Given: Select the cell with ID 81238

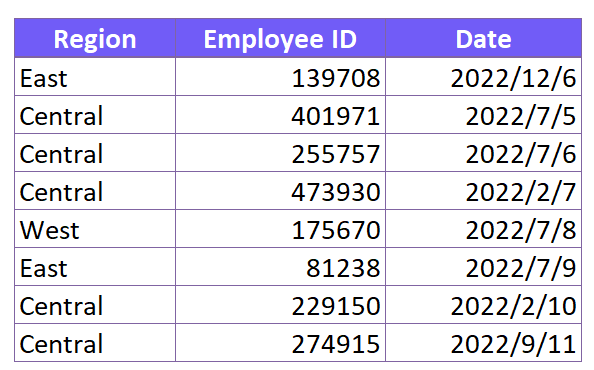Looking at the screenshot, I should click(280, 267).
